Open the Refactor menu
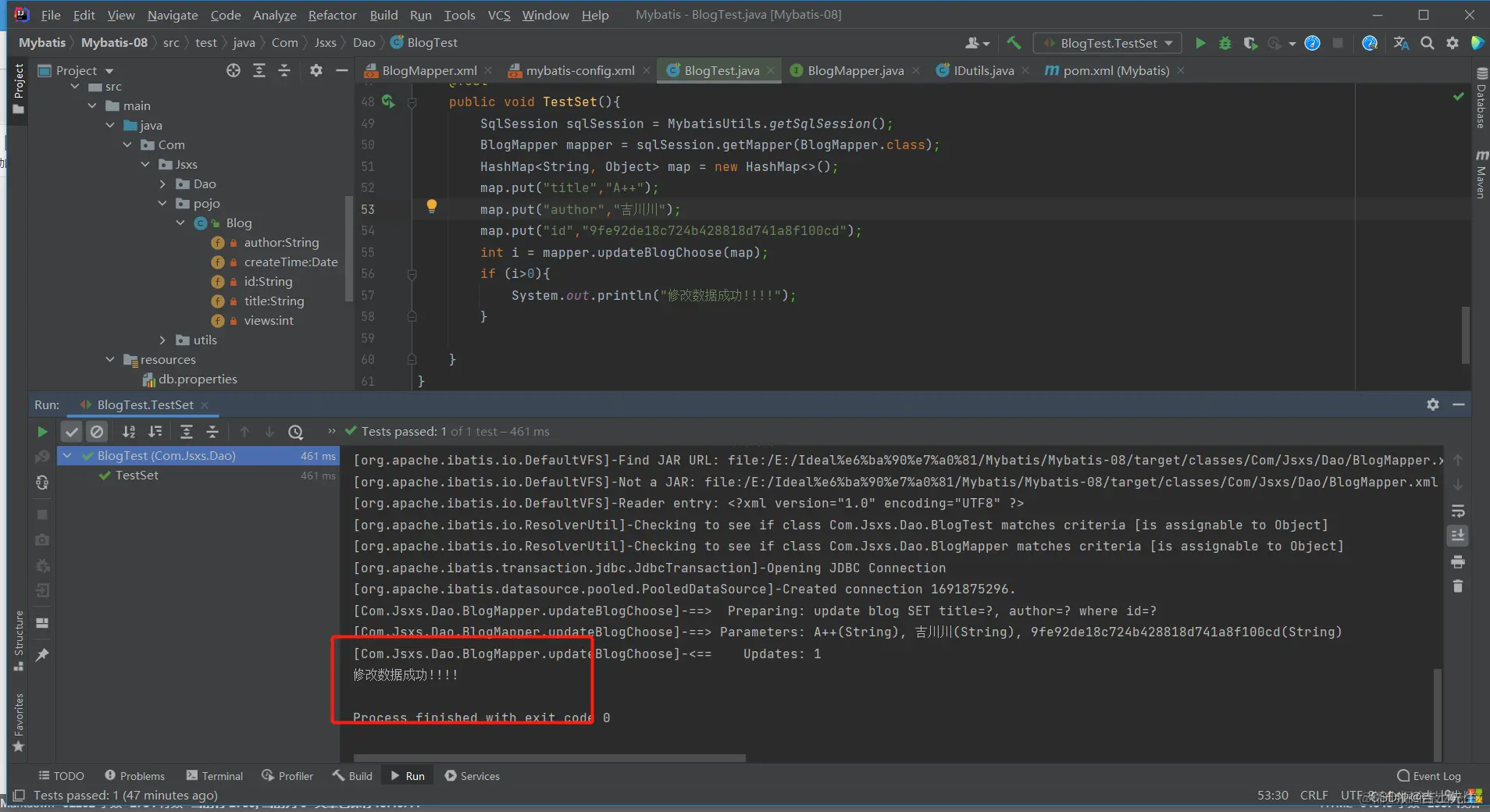Image resolution: width=1490 pixels, height=812 pixels. pyautogui.click(x=332, y=15)
